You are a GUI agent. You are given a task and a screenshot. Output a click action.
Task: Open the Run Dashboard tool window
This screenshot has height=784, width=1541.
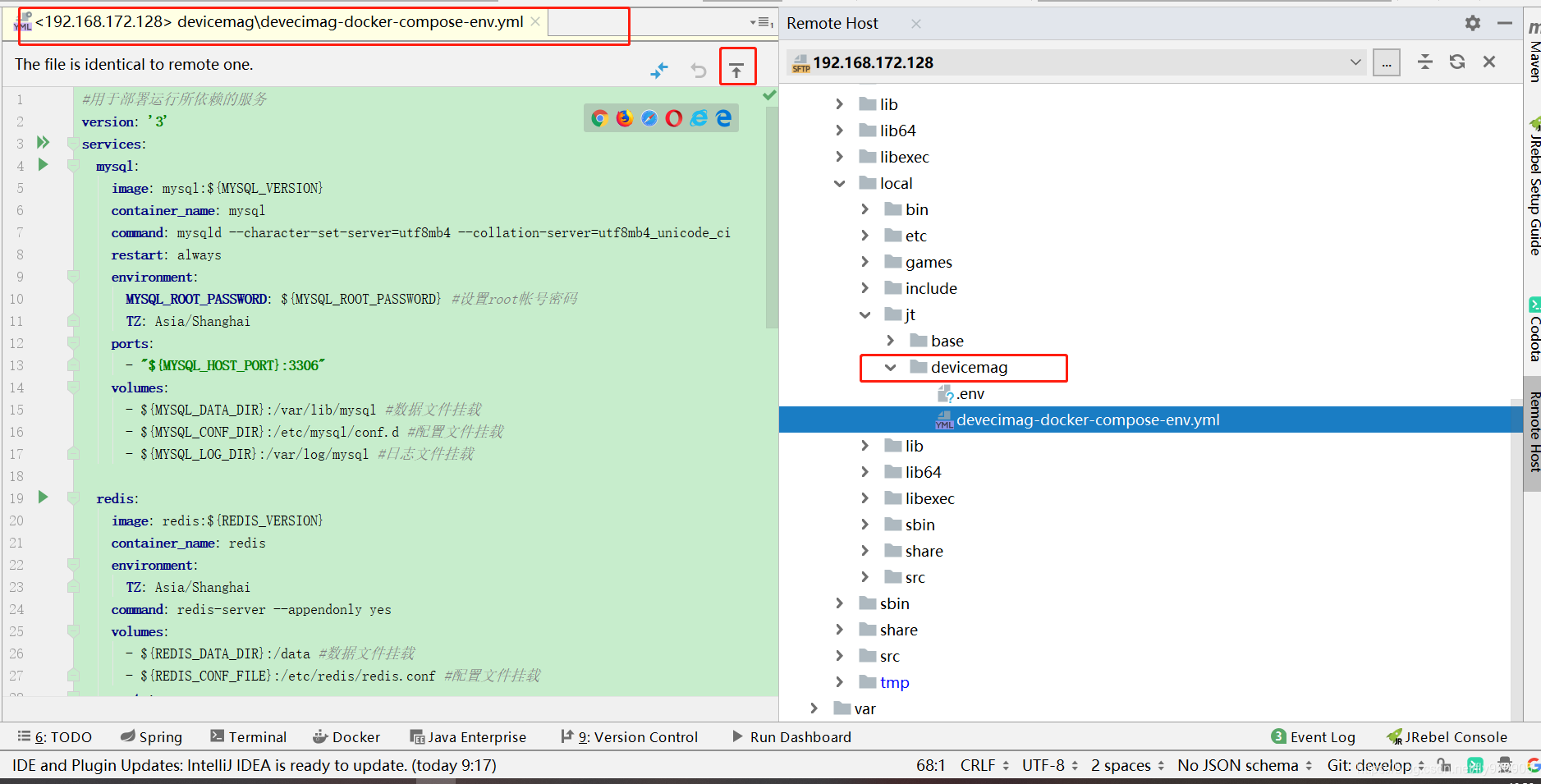coord(791,737)
